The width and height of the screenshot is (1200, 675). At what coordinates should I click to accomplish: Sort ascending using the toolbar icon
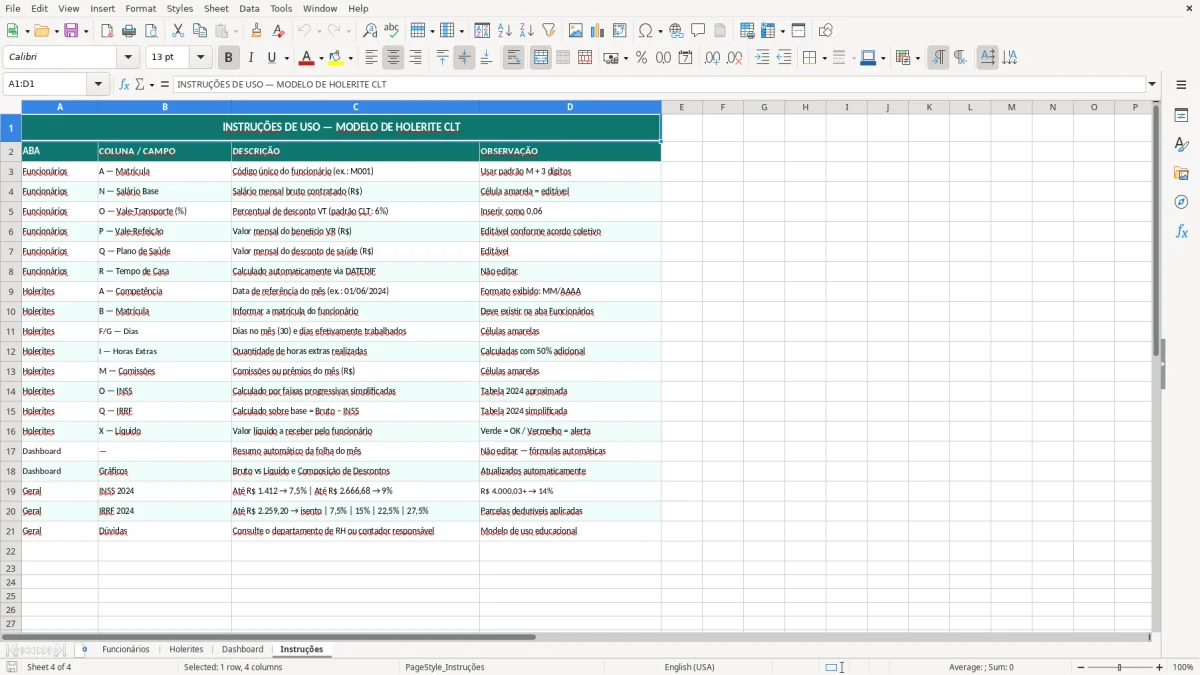[x=505, y=30]
